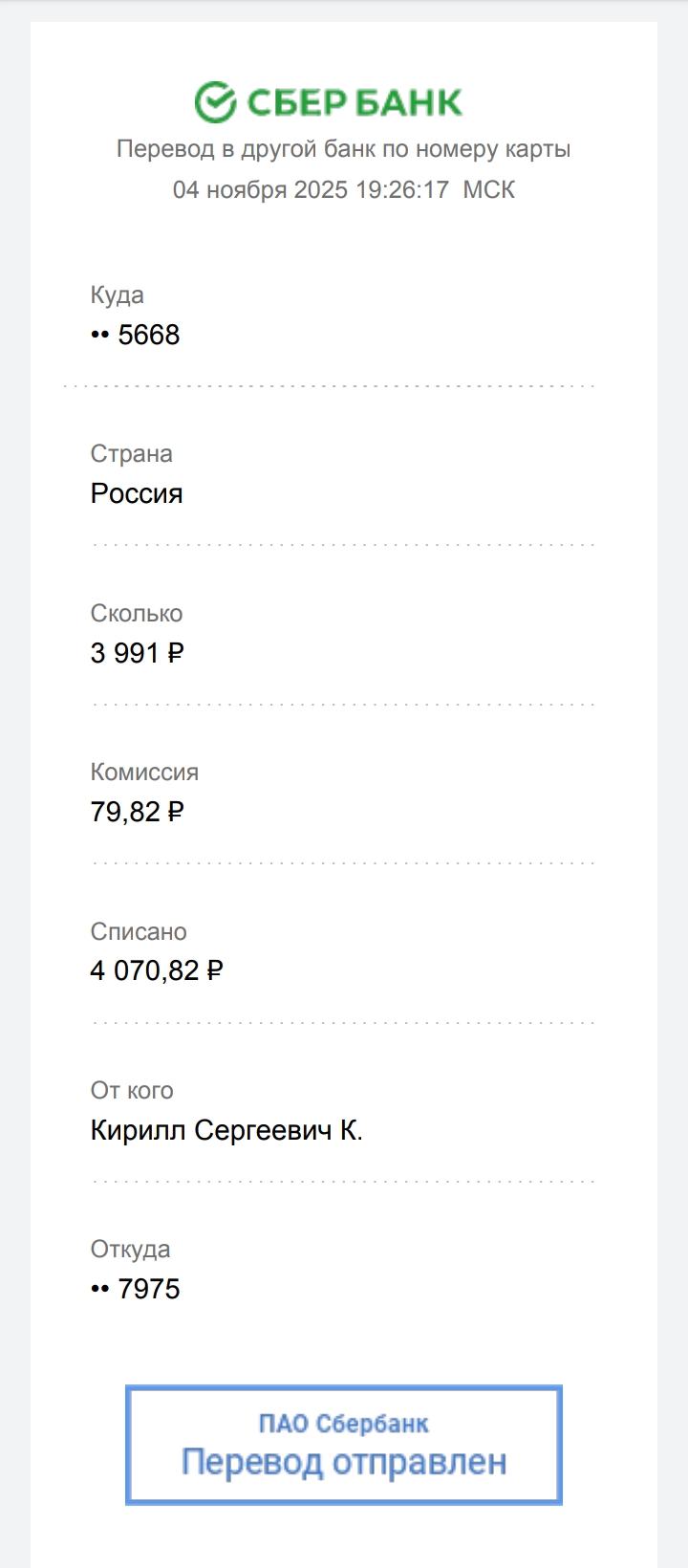Select the debited total 4 070,82 ₽

click(156, 970)
